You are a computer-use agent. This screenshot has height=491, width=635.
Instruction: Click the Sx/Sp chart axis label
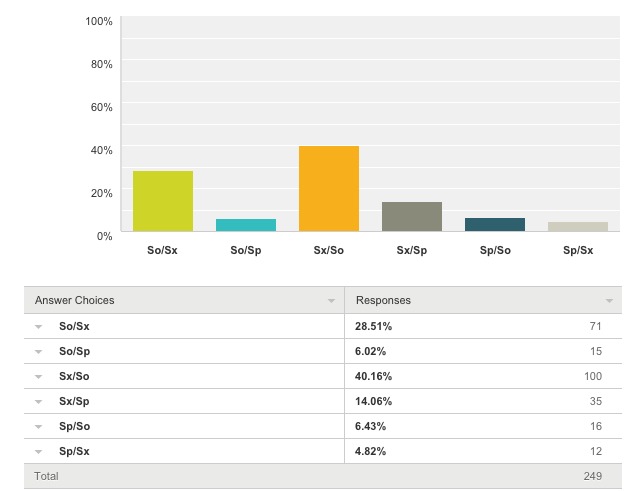(x=412, y=250)
